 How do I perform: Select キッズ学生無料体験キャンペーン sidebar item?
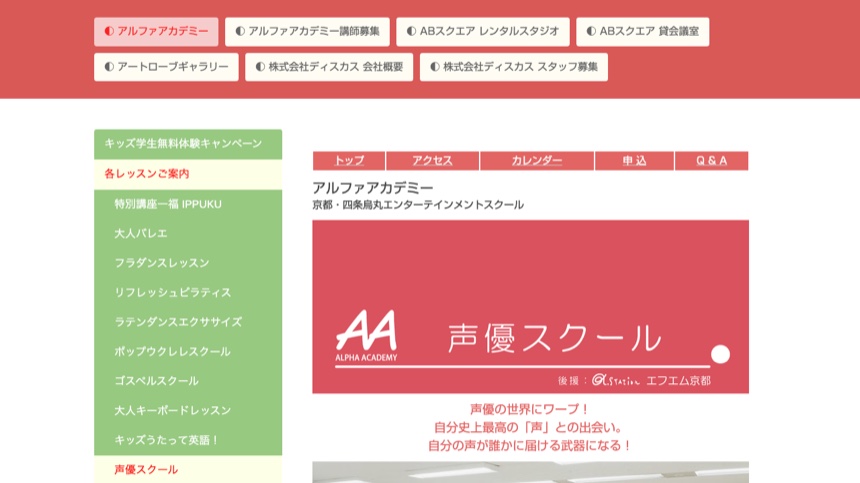tap(188, 144)
